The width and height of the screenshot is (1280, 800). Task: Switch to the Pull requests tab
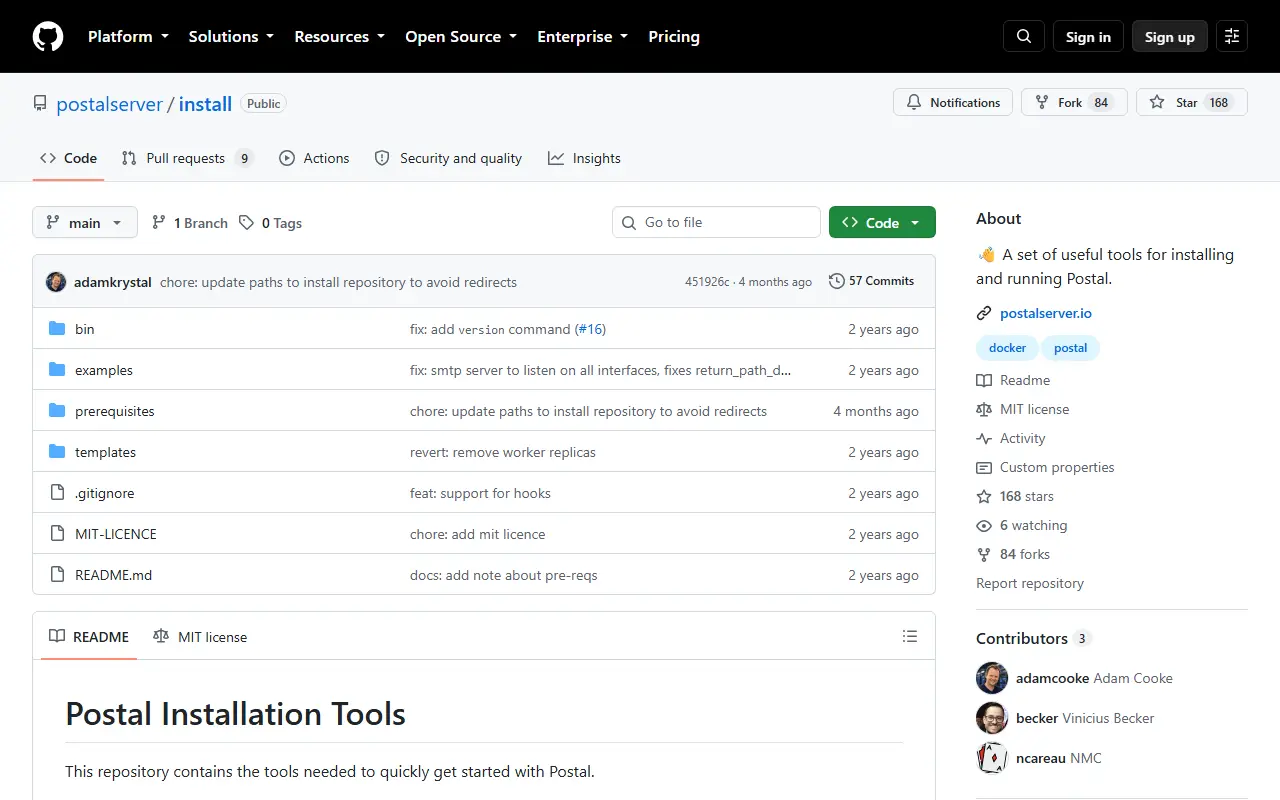188,158
